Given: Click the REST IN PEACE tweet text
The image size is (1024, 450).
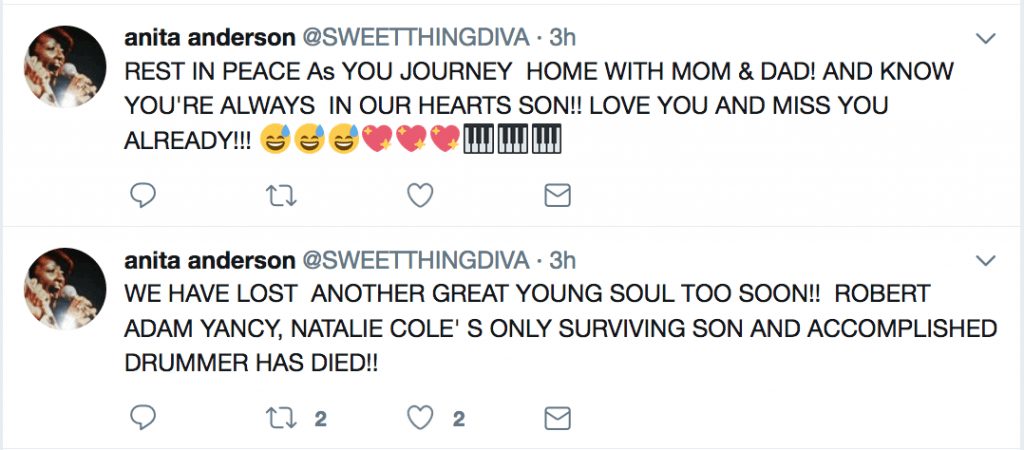Looking at the screenshot, I should point(540,105).
